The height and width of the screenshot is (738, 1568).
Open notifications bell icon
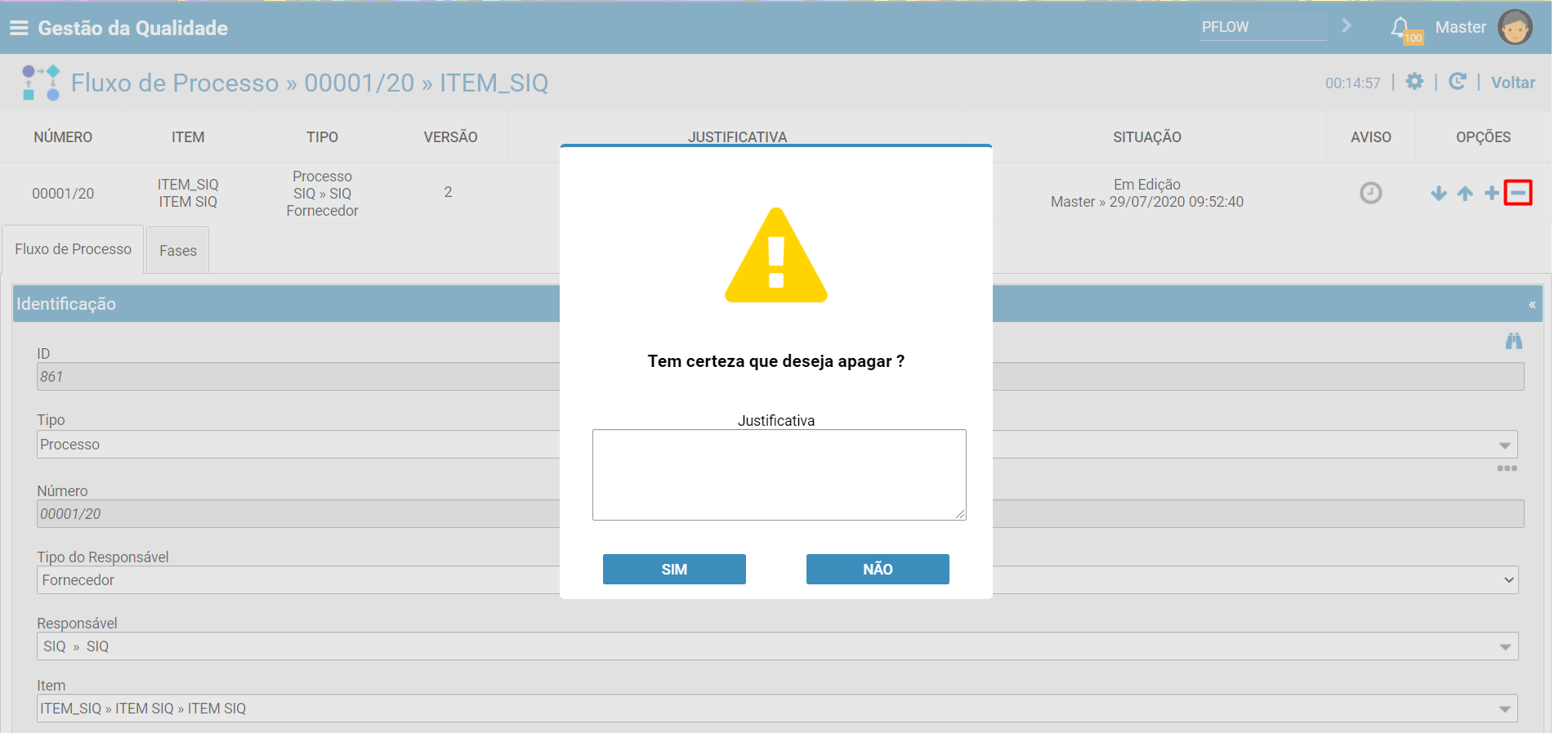coord(1400,27)
